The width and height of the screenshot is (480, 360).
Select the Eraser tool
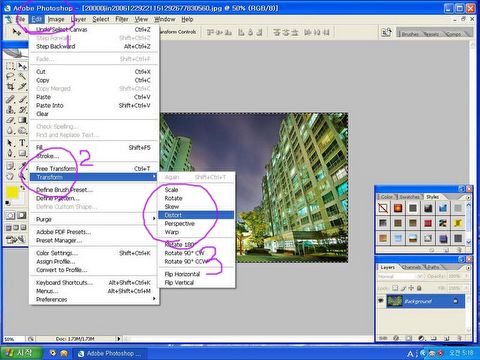10,120
